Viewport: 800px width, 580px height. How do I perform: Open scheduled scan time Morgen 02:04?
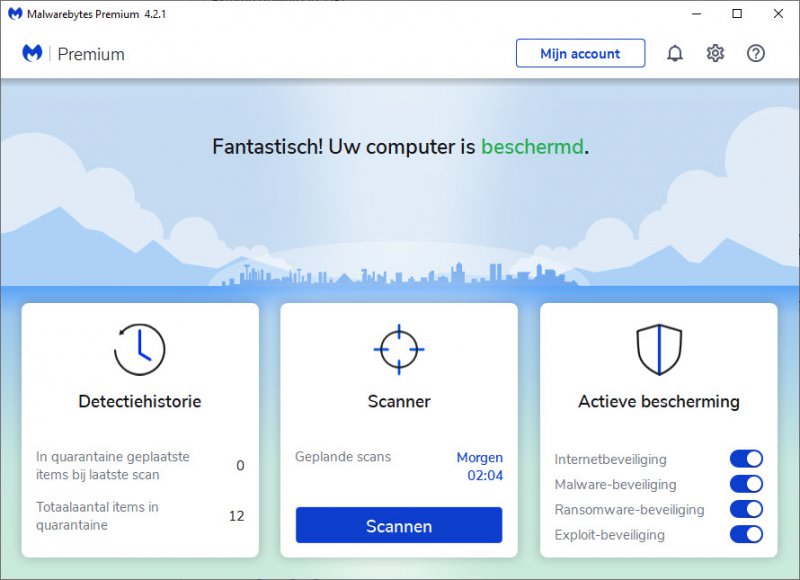tap(480, 466)
